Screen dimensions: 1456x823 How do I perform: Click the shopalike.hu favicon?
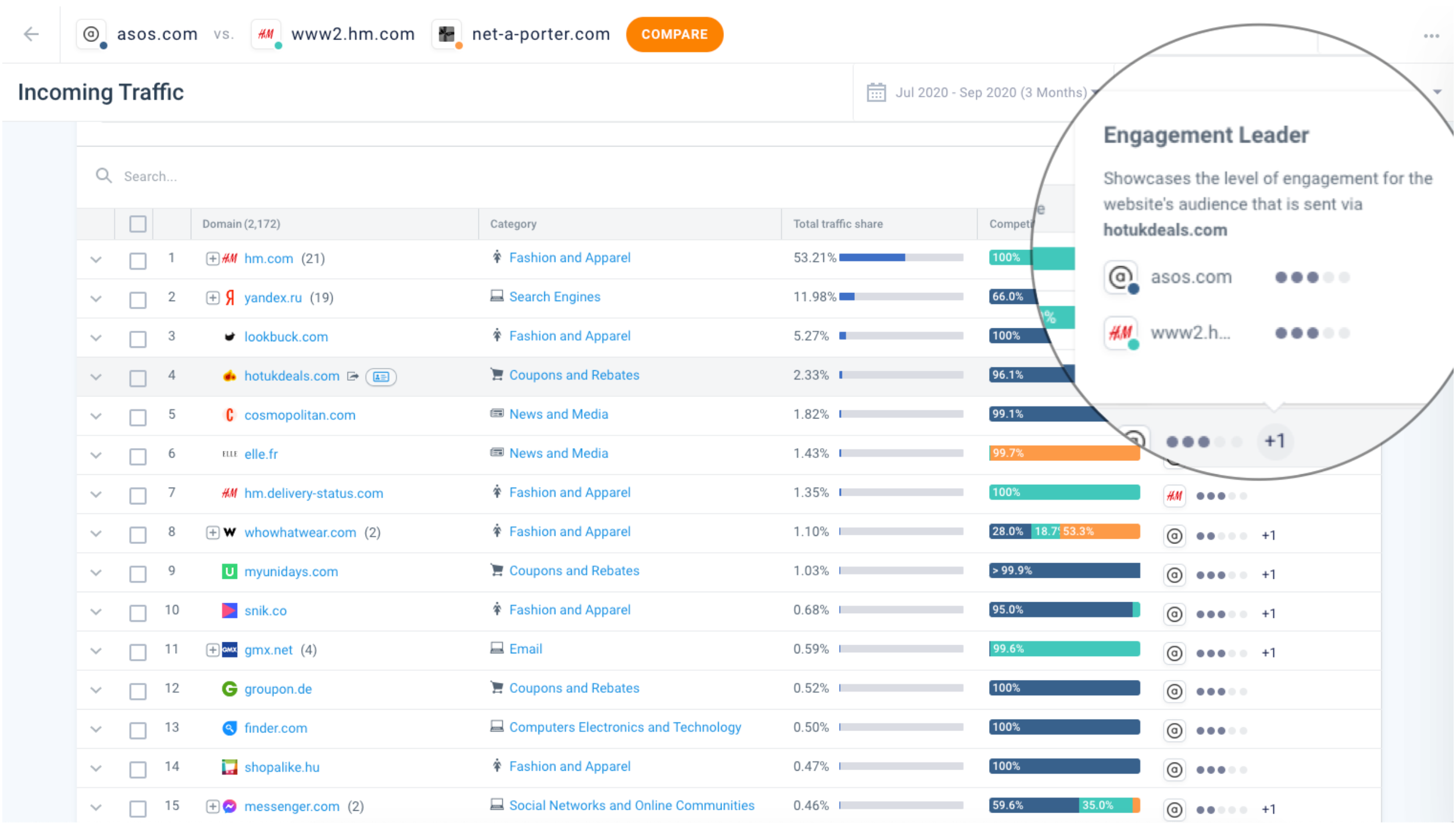[230, 767]
